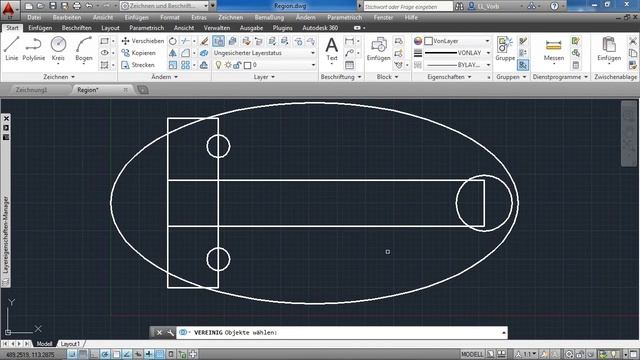
Task: Toggle the MODELL space status button
Action: (472, 354)
